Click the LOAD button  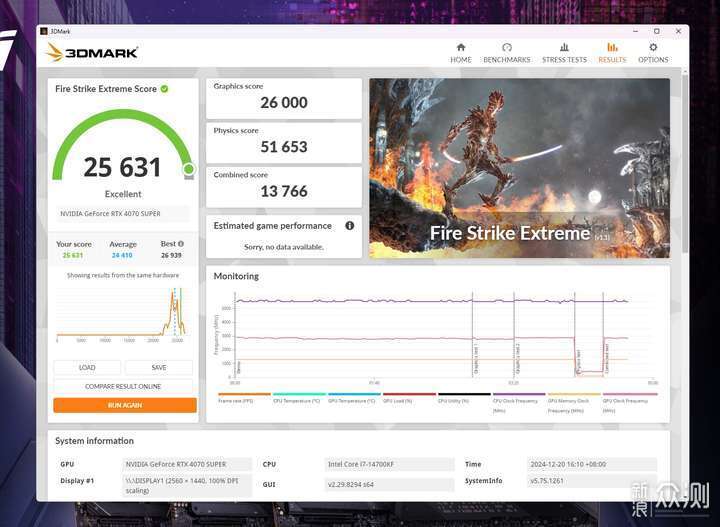pos(87,368)
